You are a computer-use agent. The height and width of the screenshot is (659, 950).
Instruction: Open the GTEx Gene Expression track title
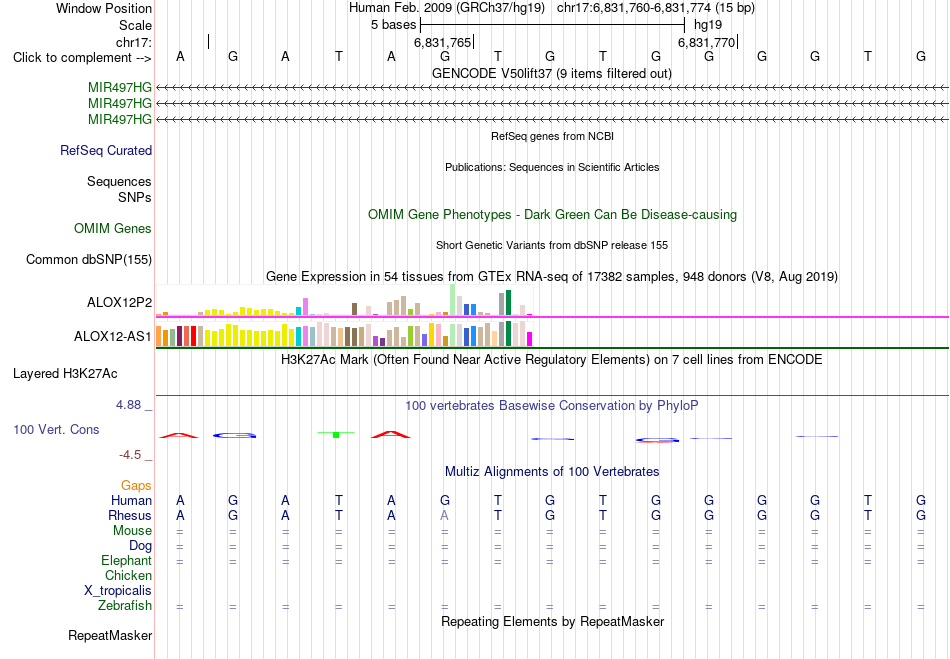(x=552, y=277)
